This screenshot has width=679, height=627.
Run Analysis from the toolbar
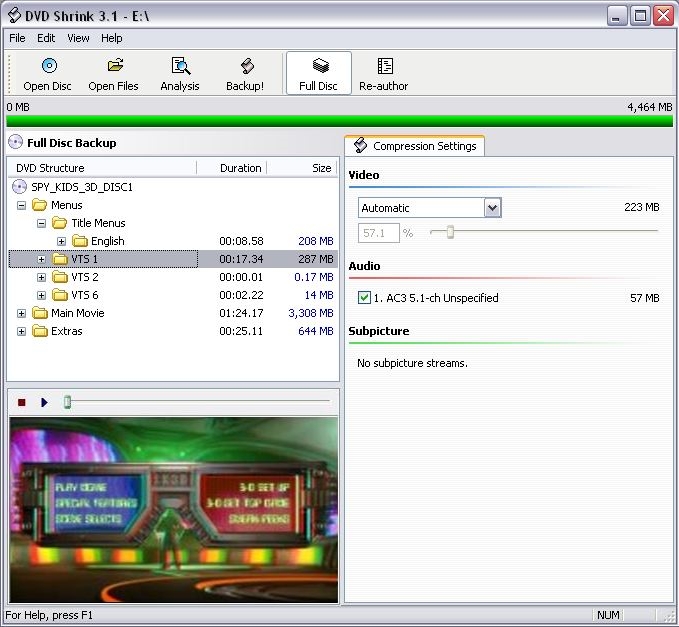point(180,74)
